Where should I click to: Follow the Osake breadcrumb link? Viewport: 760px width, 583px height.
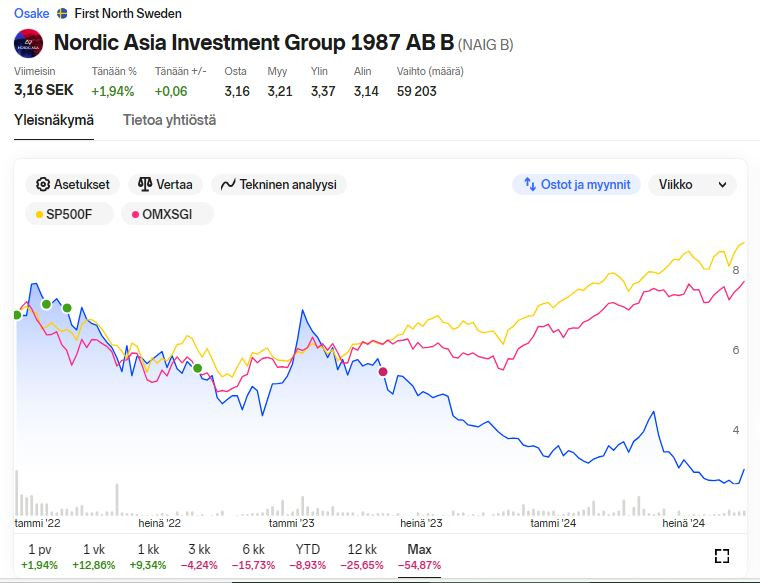pyautogui.click(x=32, y=14)
